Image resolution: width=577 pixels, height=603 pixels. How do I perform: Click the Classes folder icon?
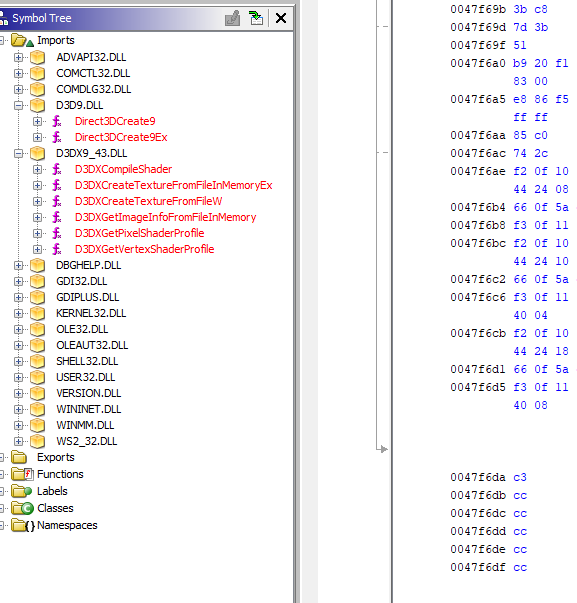point(22,508)
